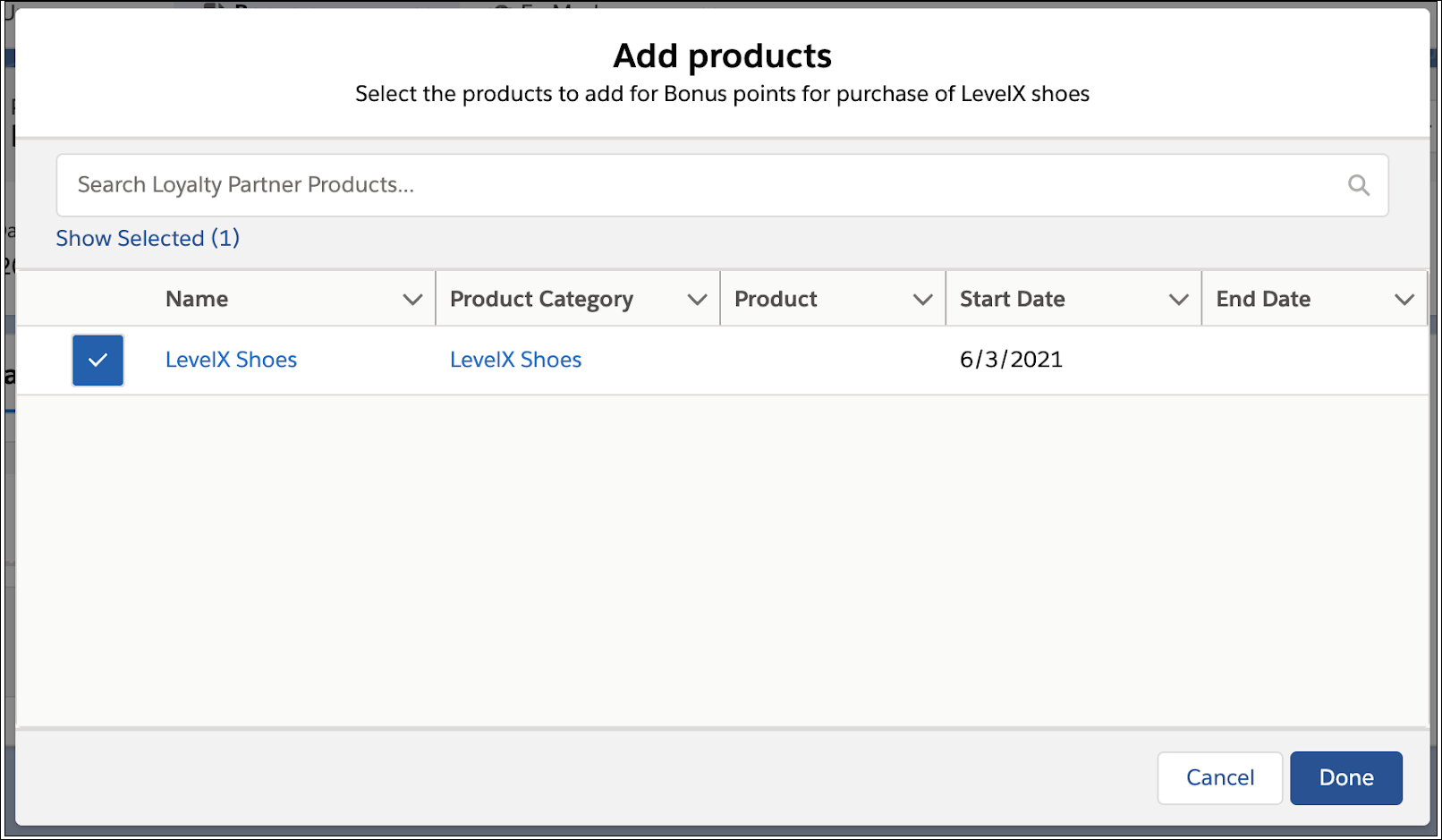Open the LevelX Shoes name link
The width and height of the screenshot is (1442, 840).
pyautogui.click(x=231, y=359)
